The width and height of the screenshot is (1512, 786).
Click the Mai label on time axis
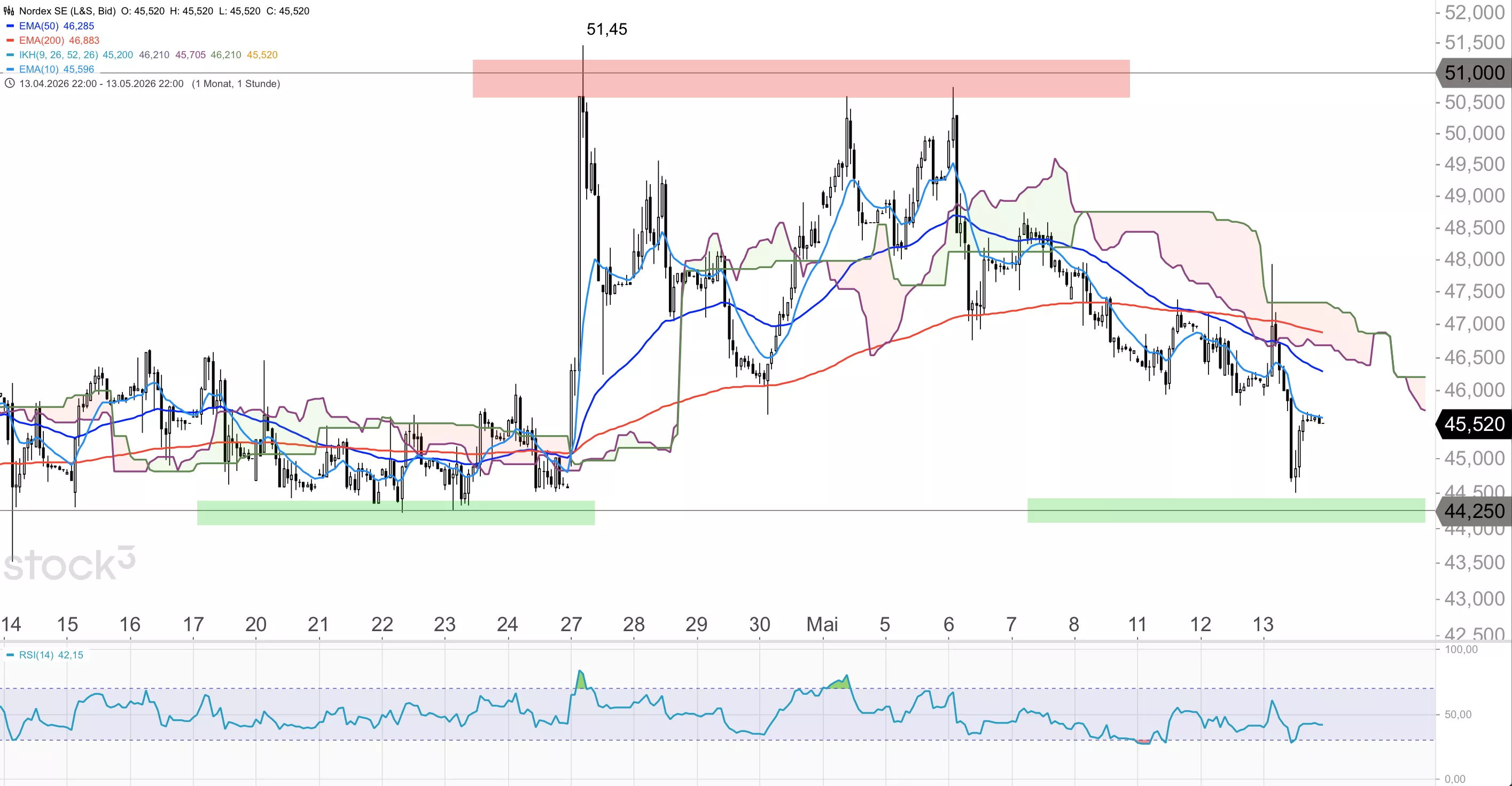click(822, 624)
